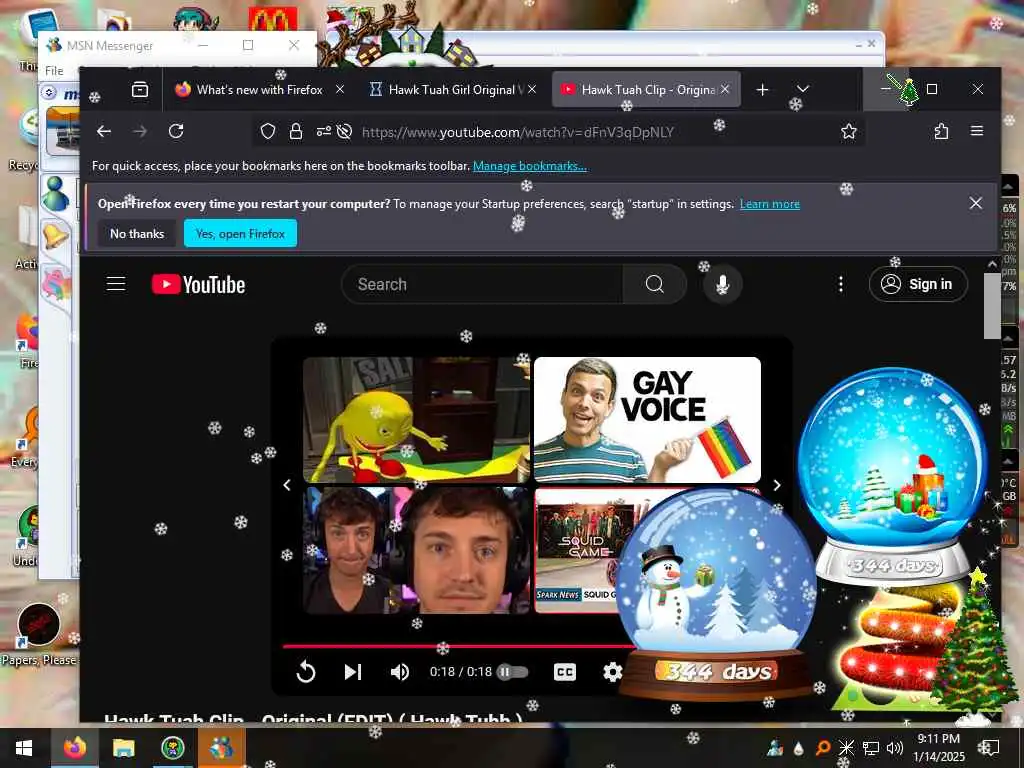Viewport: 1024px width, 768px height.
Task: Open the site permissions icon in the address bar
Action: [324, 131]
